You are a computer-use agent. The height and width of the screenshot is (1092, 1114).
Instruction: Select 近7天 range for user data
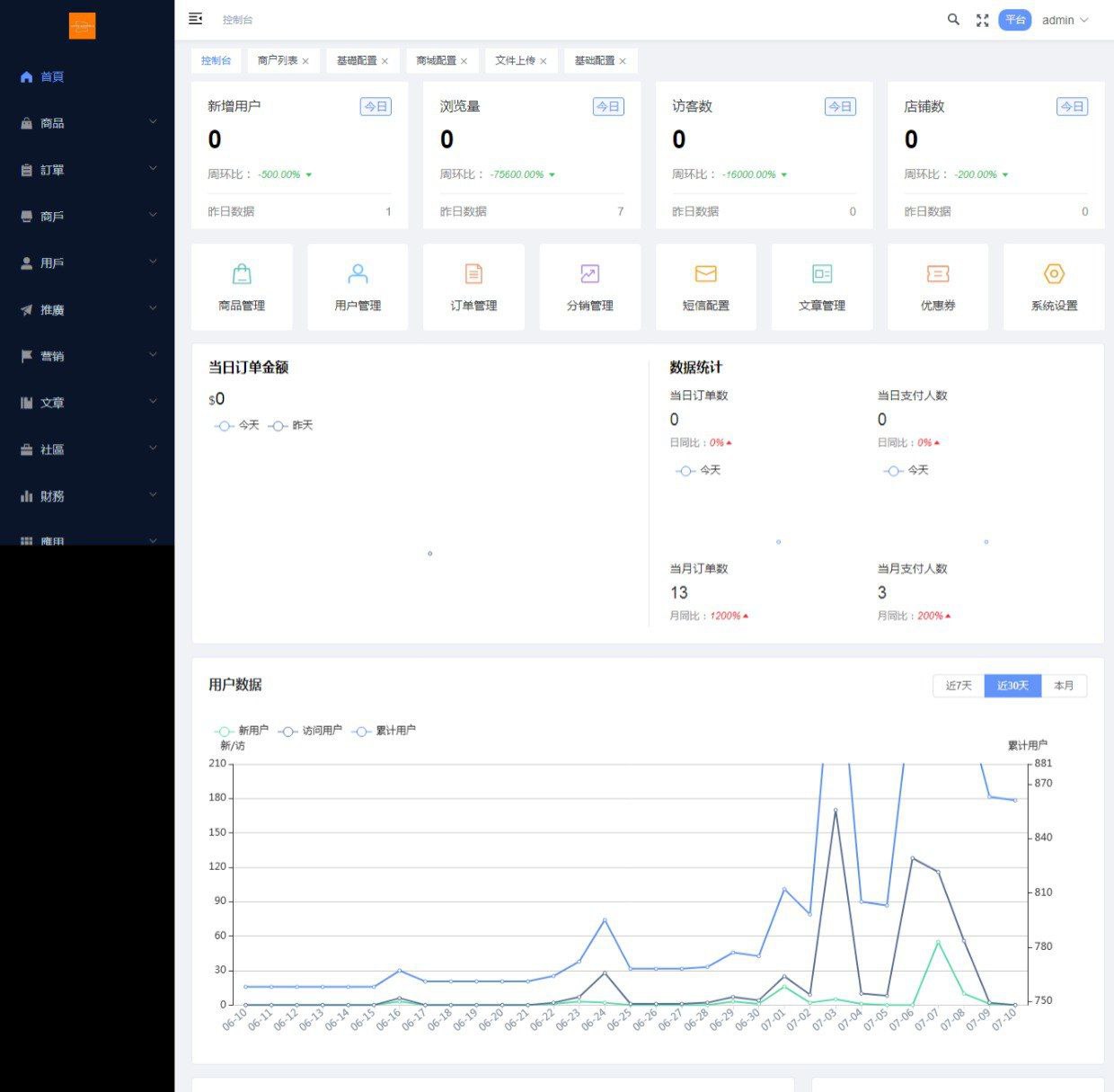click(959, 686)
